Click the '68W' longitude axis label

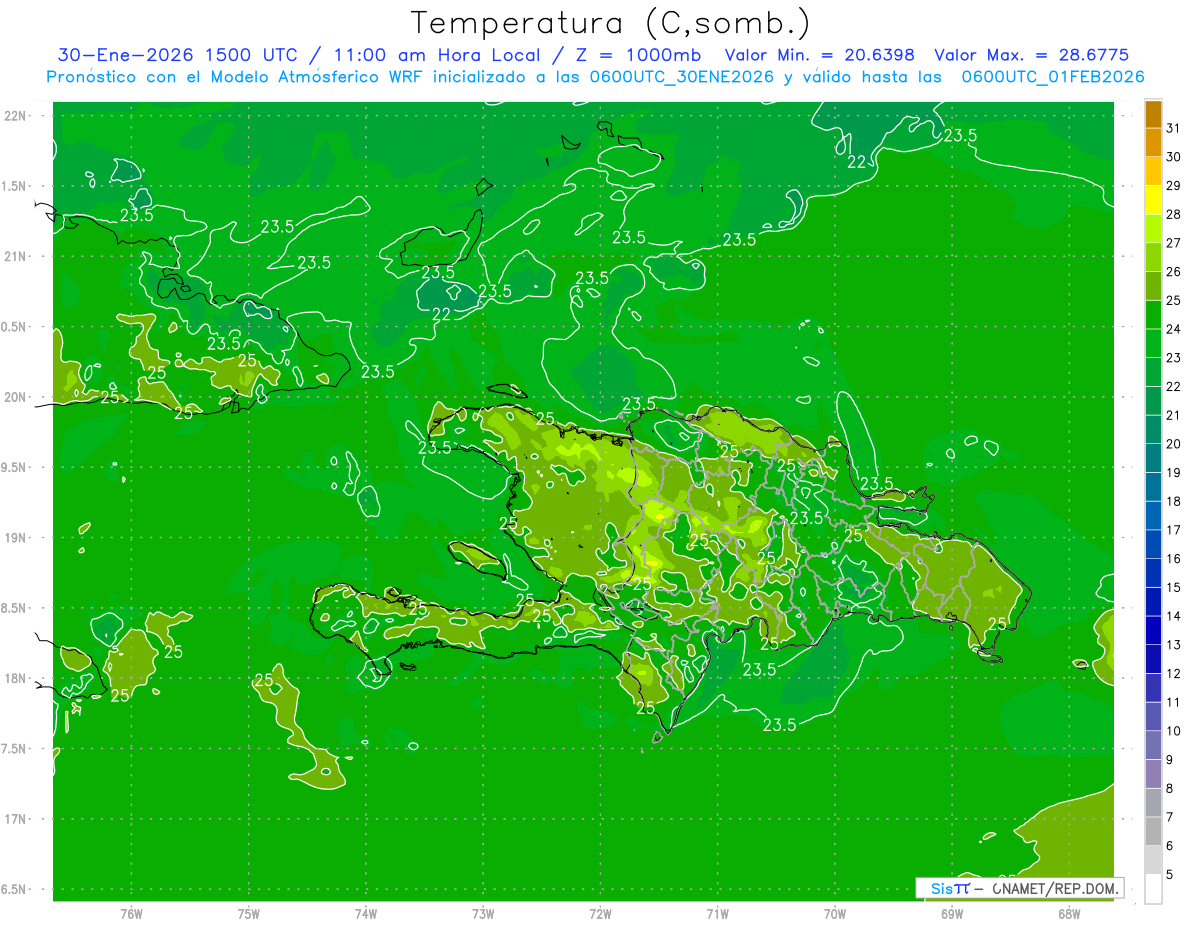pos(1069,914)
